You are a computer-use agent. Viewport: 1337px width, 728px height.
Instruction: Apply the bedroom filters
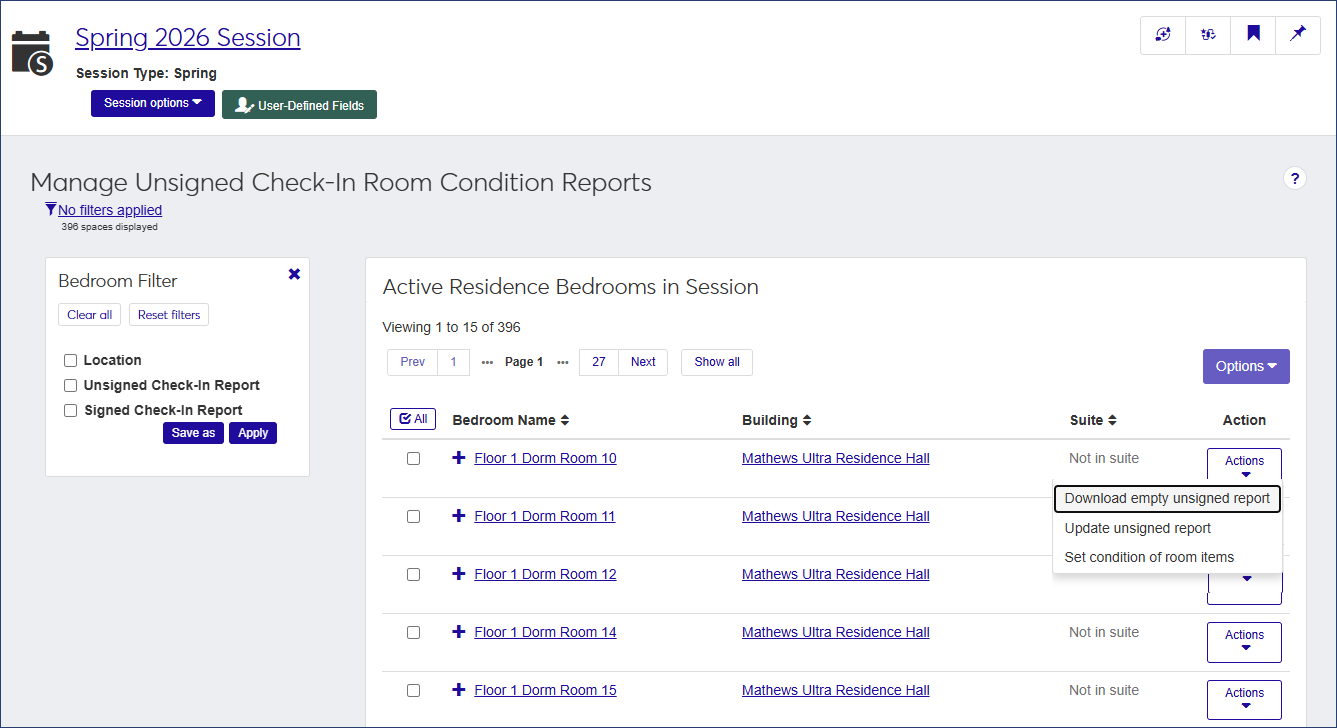click(252, 432)
